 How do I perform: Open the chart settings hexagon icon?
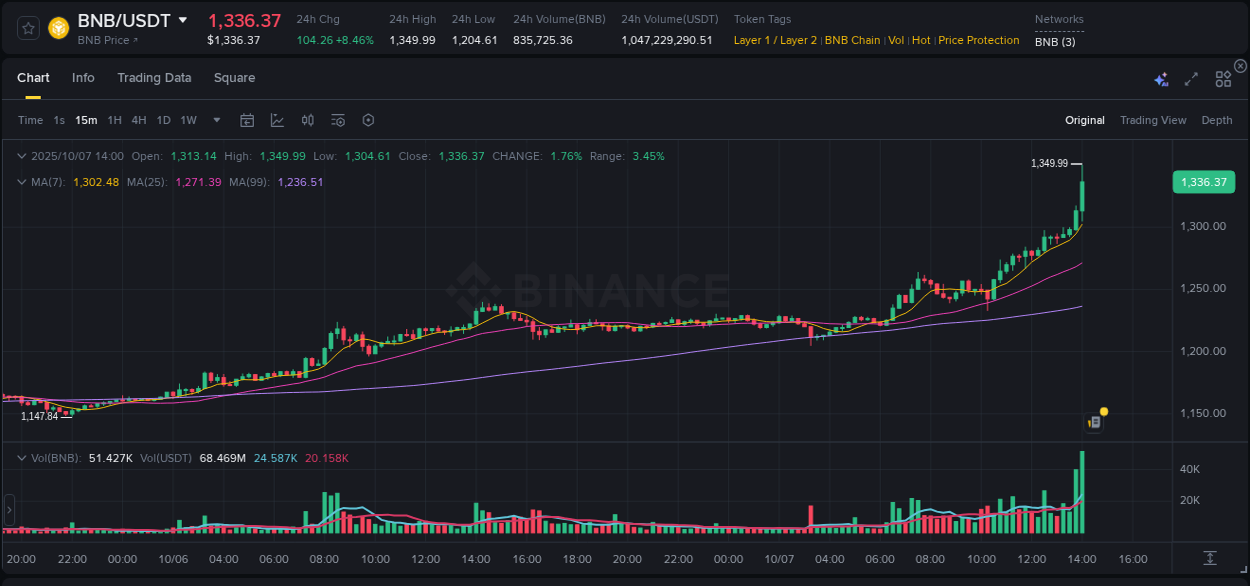368,120
